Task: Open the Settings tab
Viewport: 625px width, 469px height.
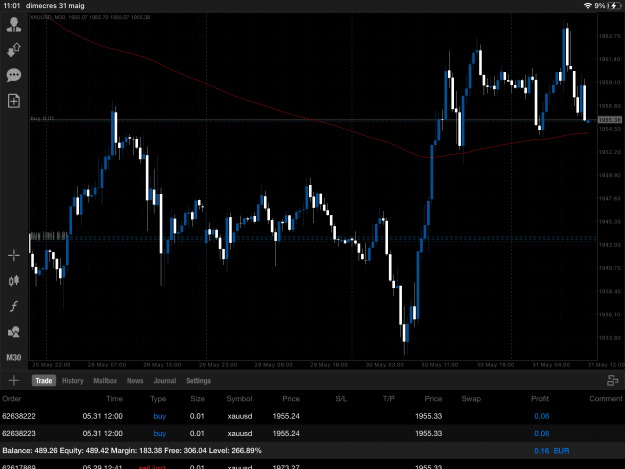Action: pyautogui.click(x=198, y=381)
